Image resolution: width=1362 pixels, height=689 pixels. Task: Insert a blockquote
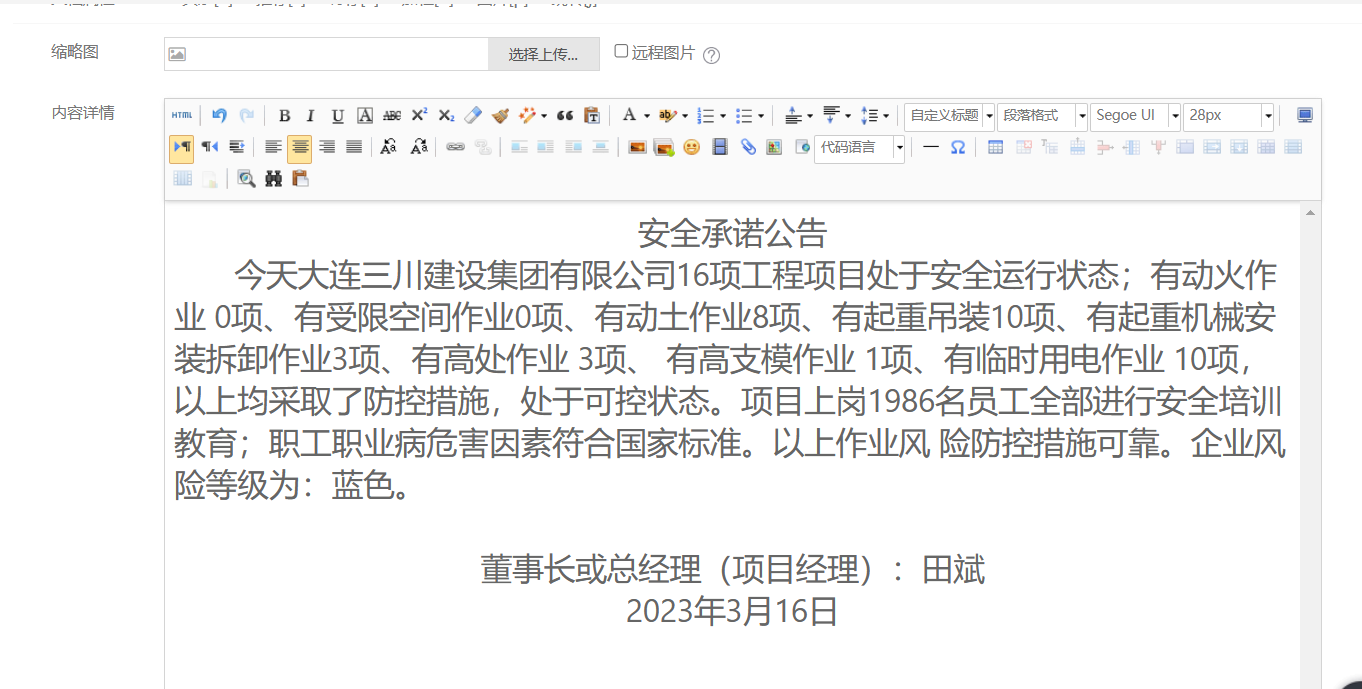click(x=565, y=116)
